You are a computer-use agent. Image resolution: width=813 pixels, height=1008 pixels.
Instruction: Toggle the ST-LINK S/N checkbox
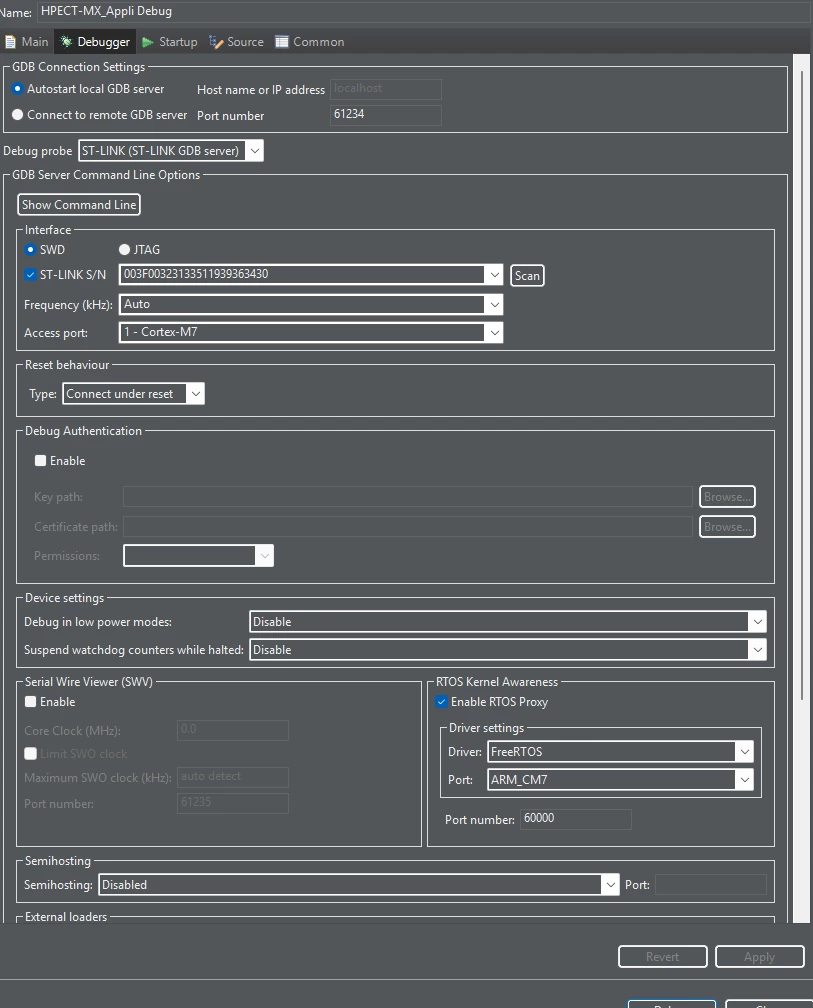30,274
